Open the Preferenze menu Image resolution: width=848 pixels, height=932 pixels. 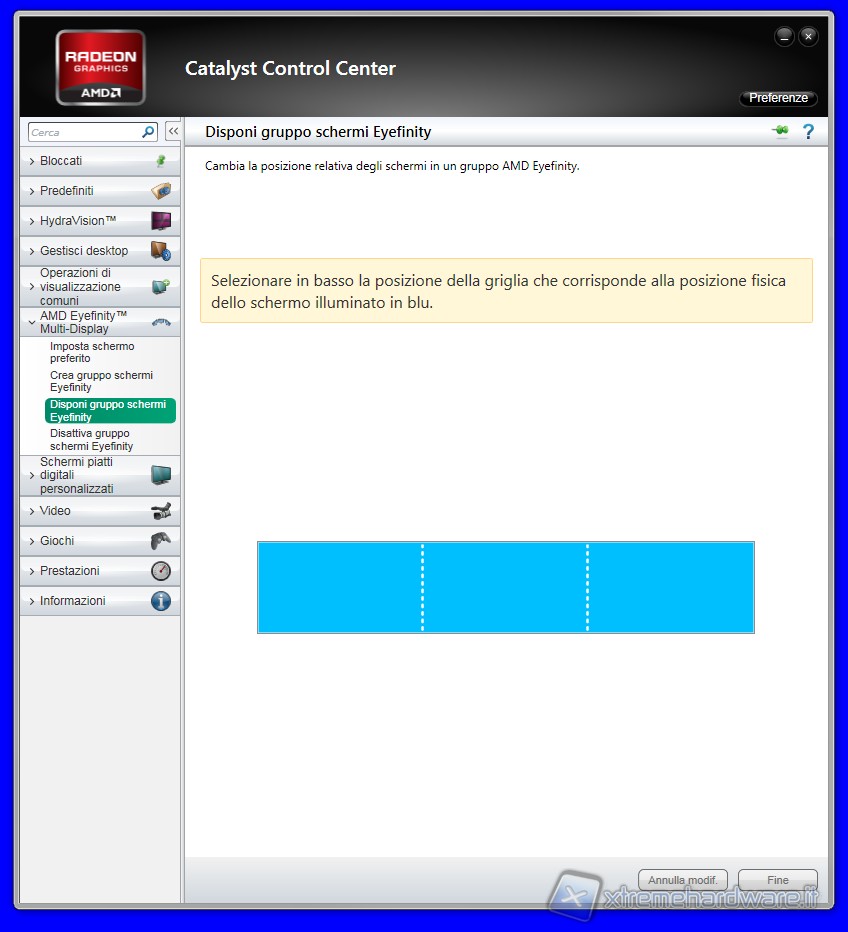[x=778, y=98]
